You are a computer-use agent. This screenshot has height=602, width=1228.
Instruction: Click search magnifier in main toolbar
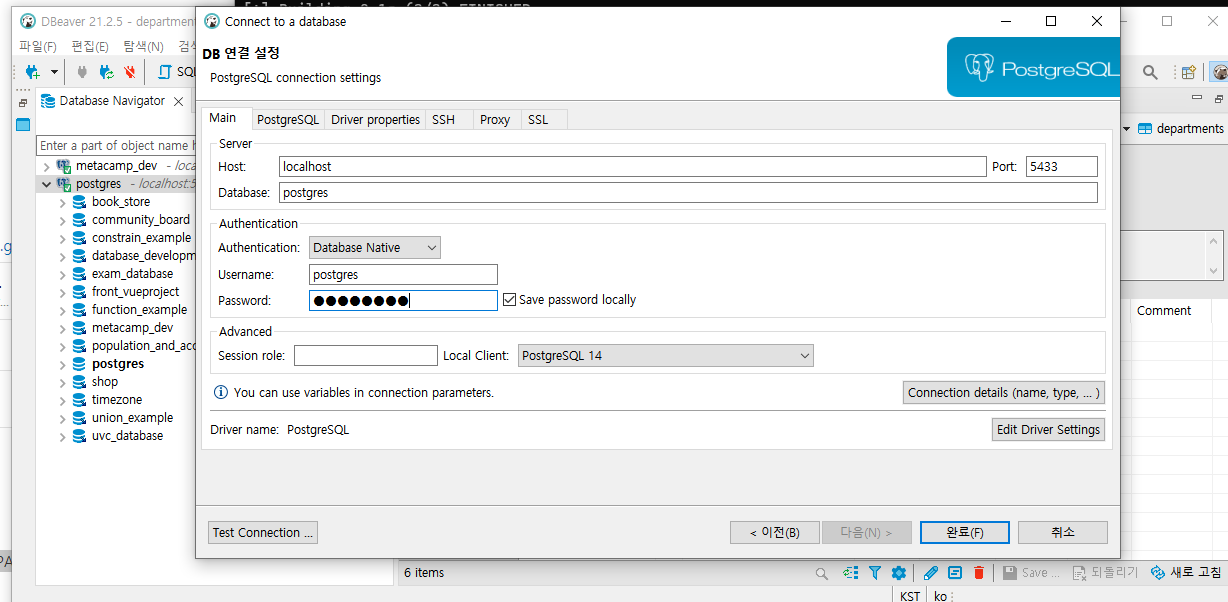click(1151, 72)
